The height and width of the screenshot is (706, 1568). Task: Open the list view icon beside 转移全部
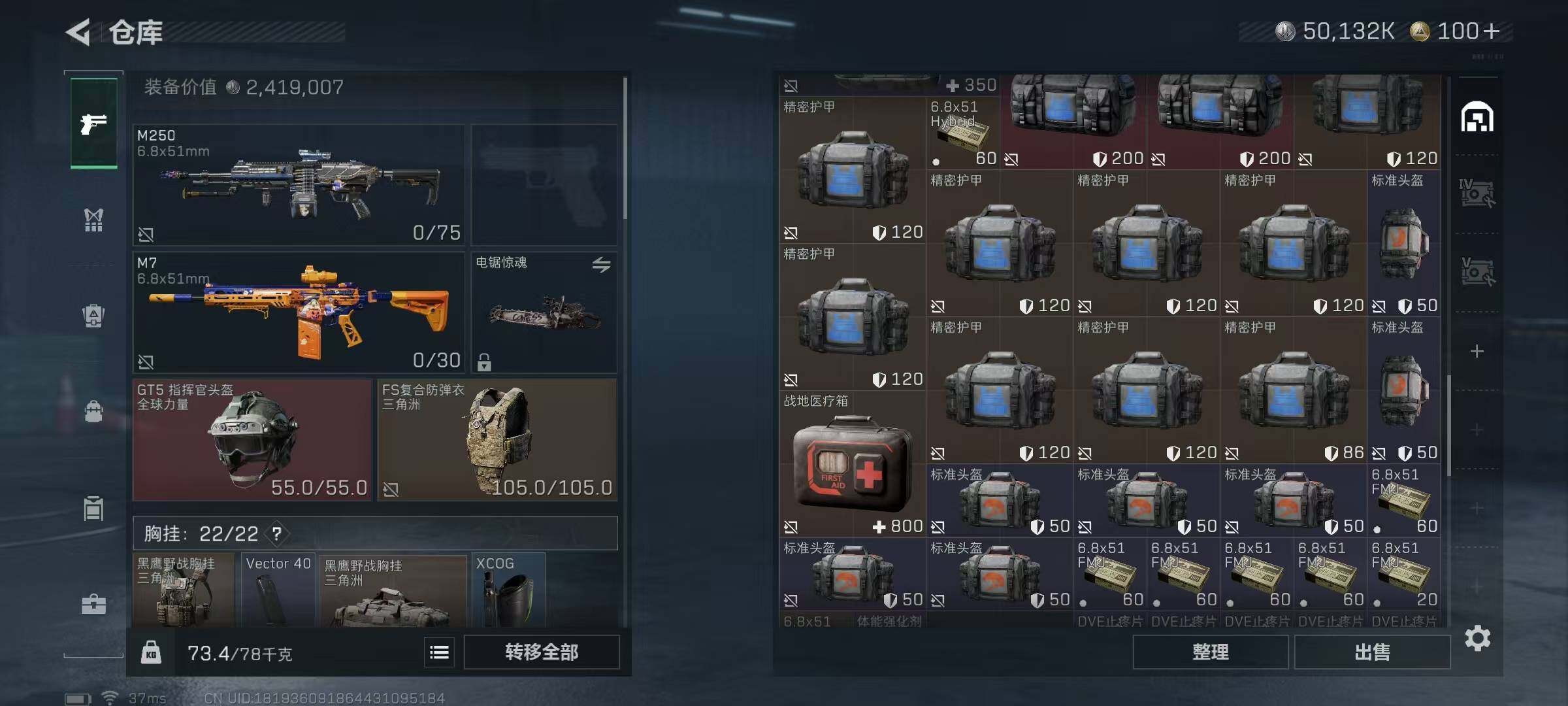click(439, 652)
